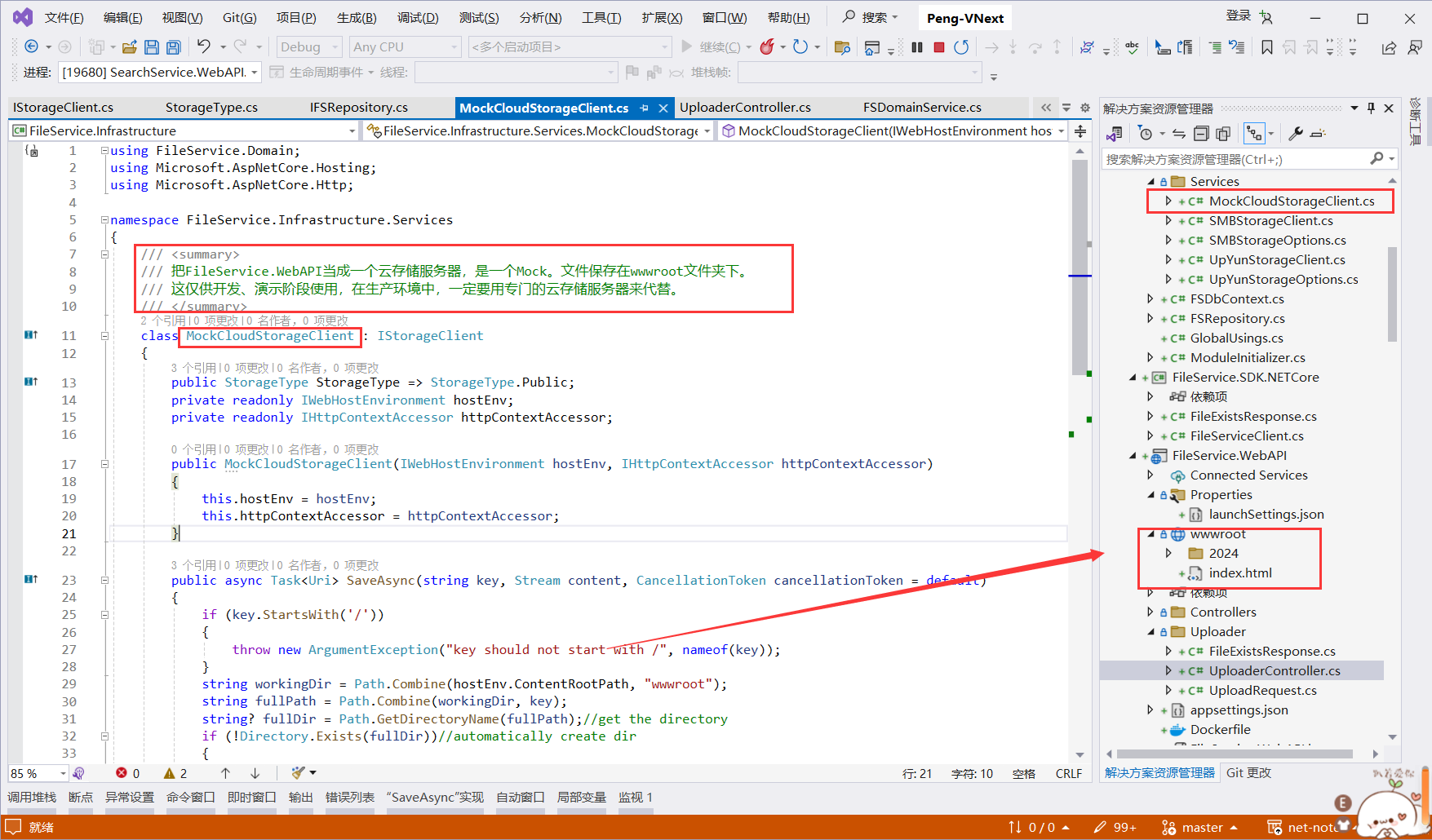The width and height of the screenshot is (1432, 840).
Task: Click the Sync with Active Document arrows icon
Action: (1178, 133)
